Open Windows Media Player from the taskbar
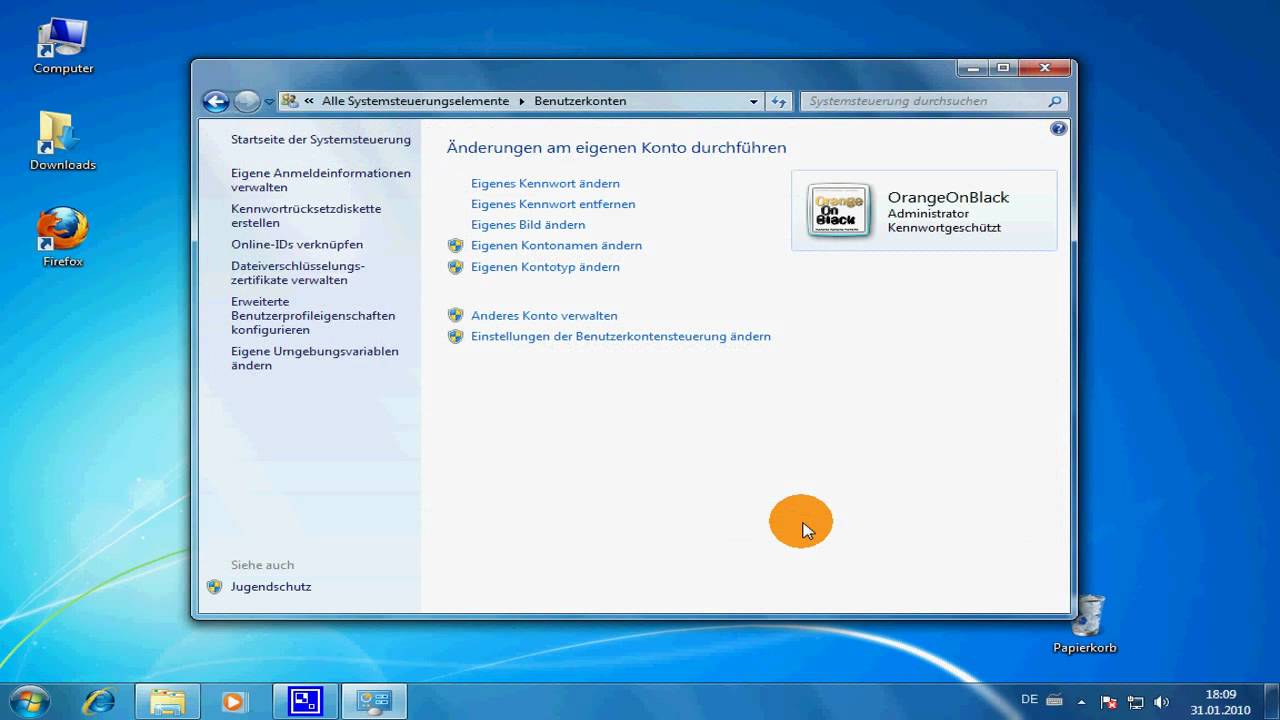The image size is (1280, 720). (x=233, y=702)
